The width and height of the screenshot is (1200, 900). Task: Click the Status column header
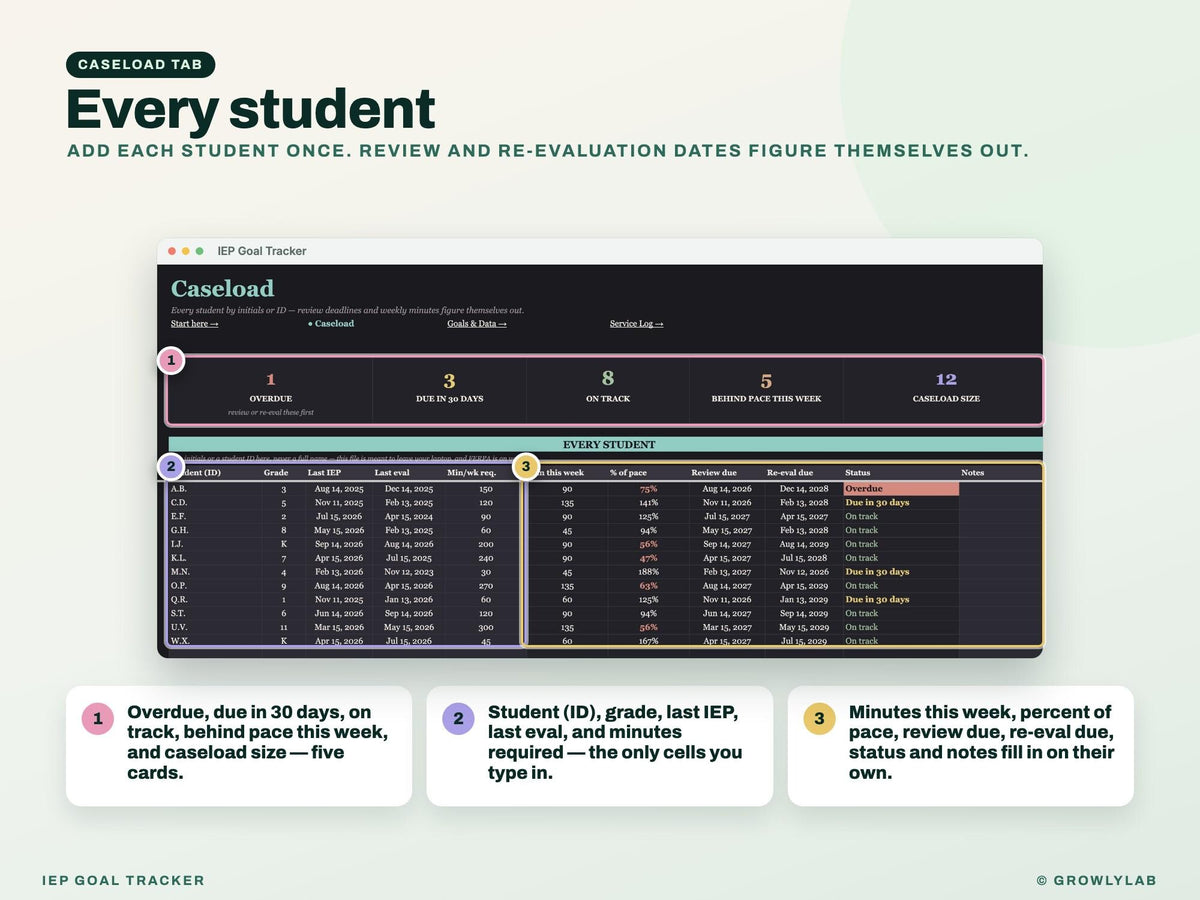(858, 472)
